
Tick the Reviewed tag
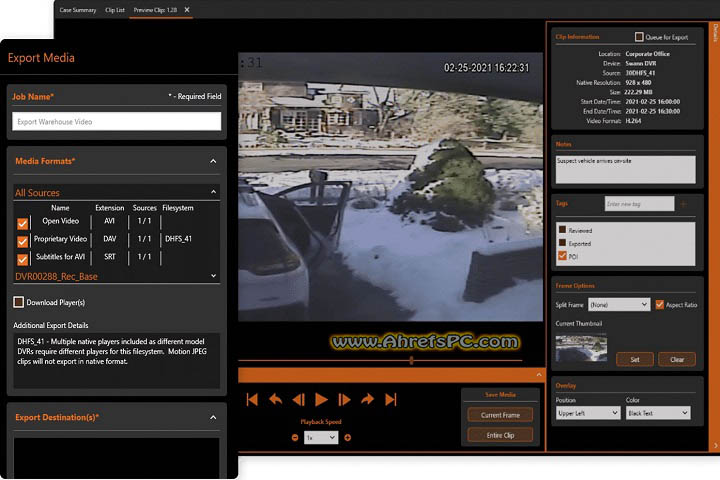pos(562,230)
